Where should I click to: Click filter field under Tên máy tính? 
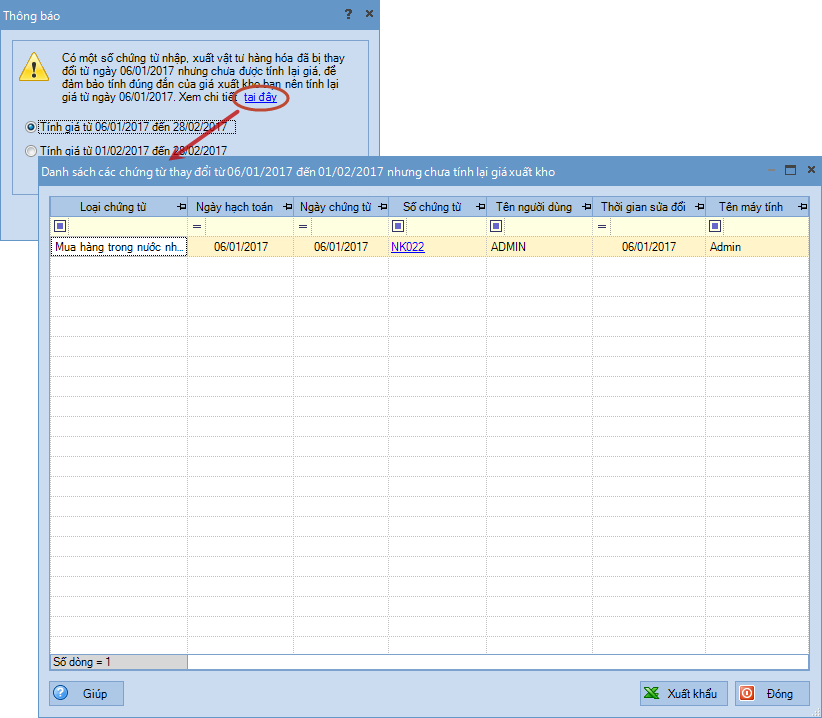tap(765, 226)
